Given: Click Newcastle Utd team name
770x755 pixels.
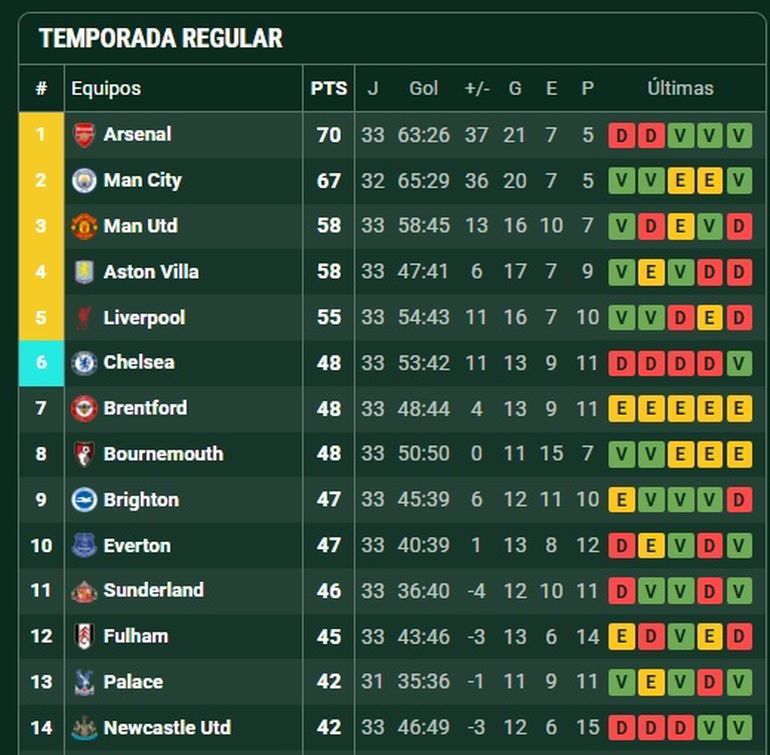Looking at the screenshot, I should point(166,727).
